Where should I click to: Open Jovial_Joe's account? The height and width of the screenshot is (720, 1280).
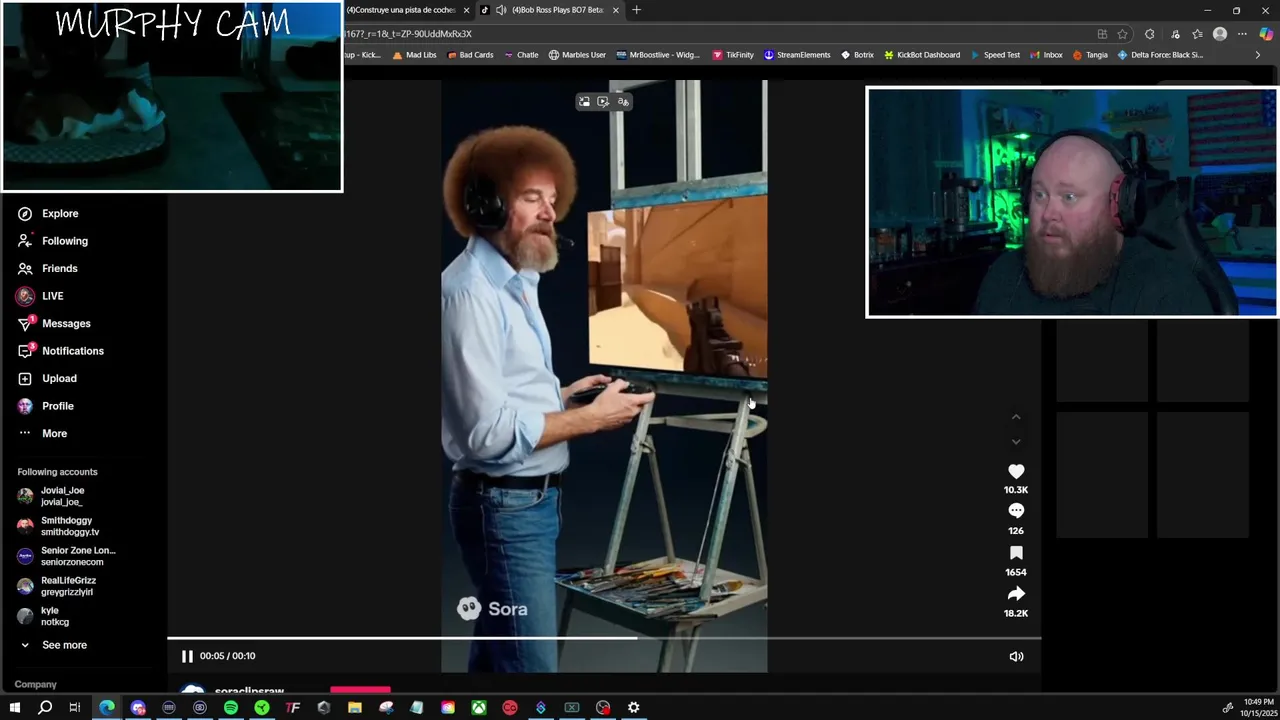coord(52,496)
